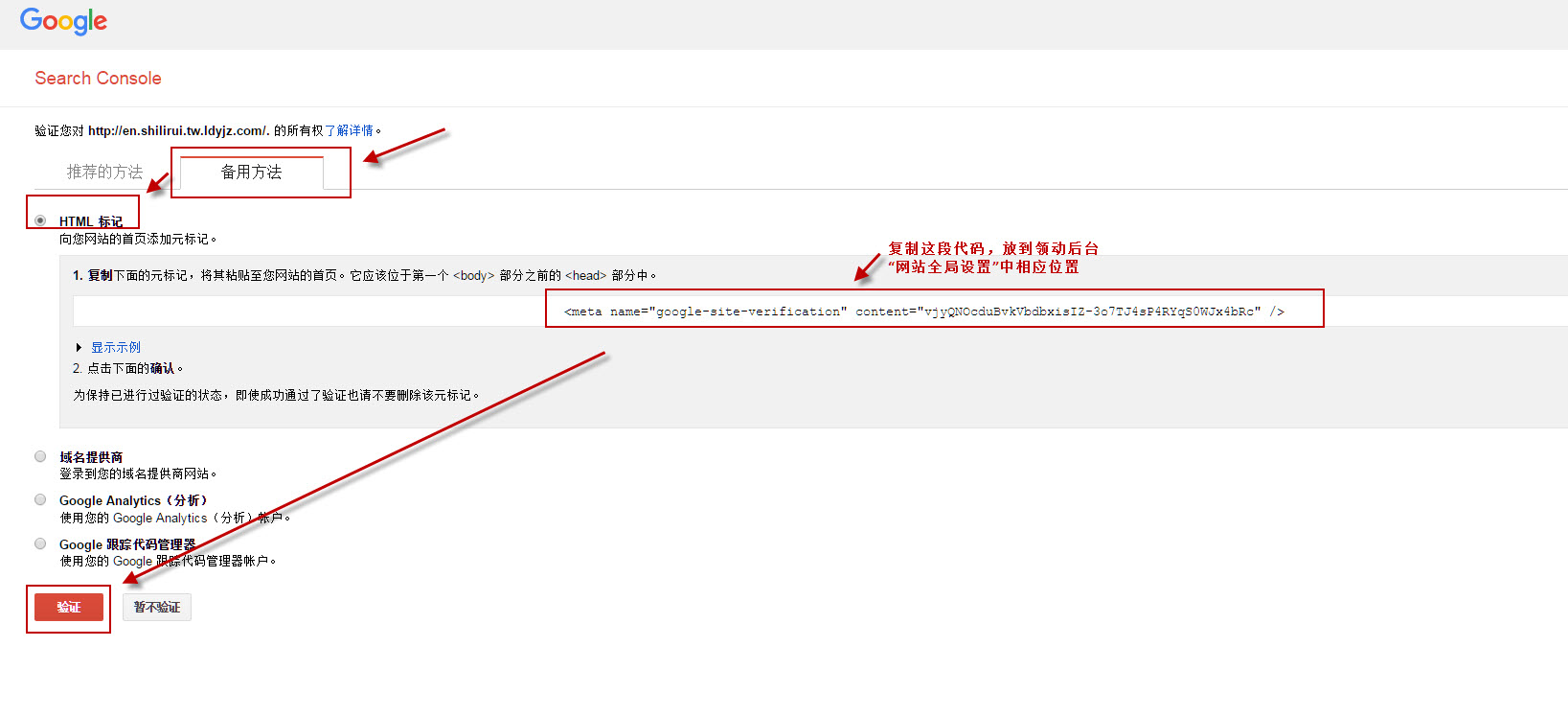The width and height of the screenshot is (1568, 716).
Task: Select the HTML 标记 radio button
Action: (x=40, y=220)
